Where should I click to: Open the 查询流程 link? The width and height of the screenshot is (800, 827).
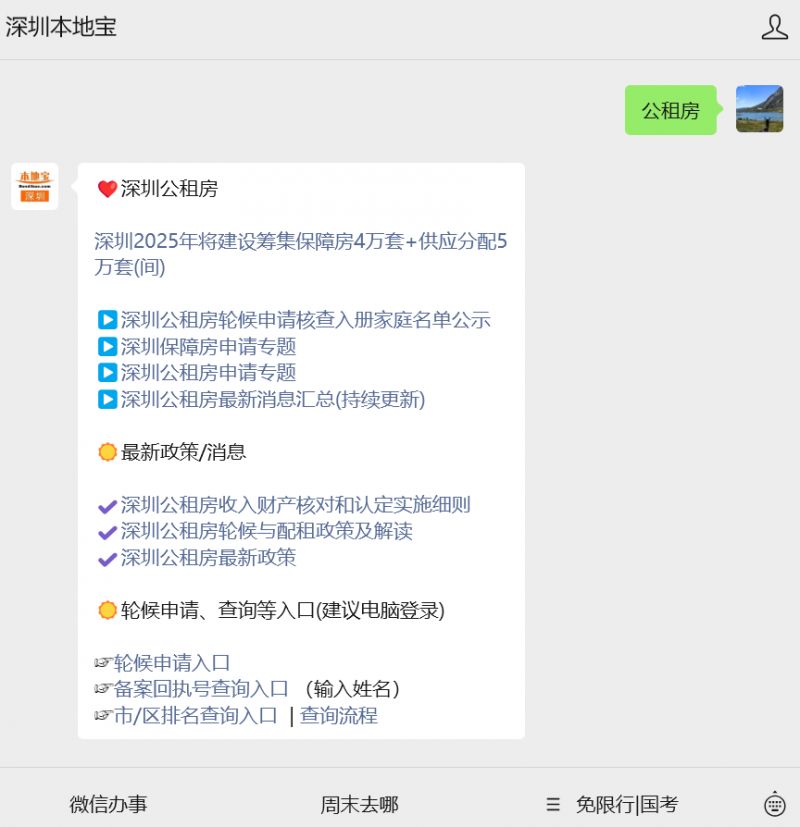tap(339, 715)
